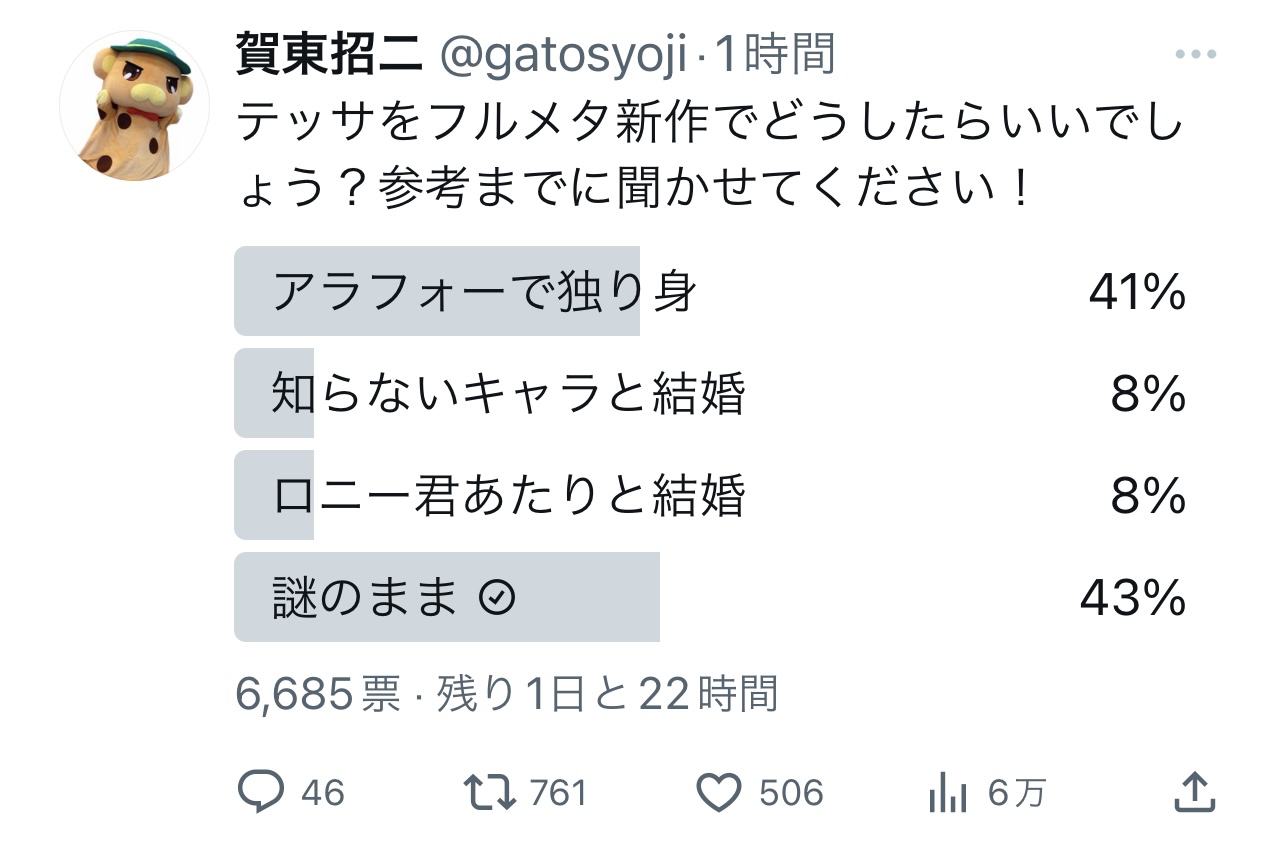Open the view analytics bar chart icon
1282x848 pixels.
(947, 795)
